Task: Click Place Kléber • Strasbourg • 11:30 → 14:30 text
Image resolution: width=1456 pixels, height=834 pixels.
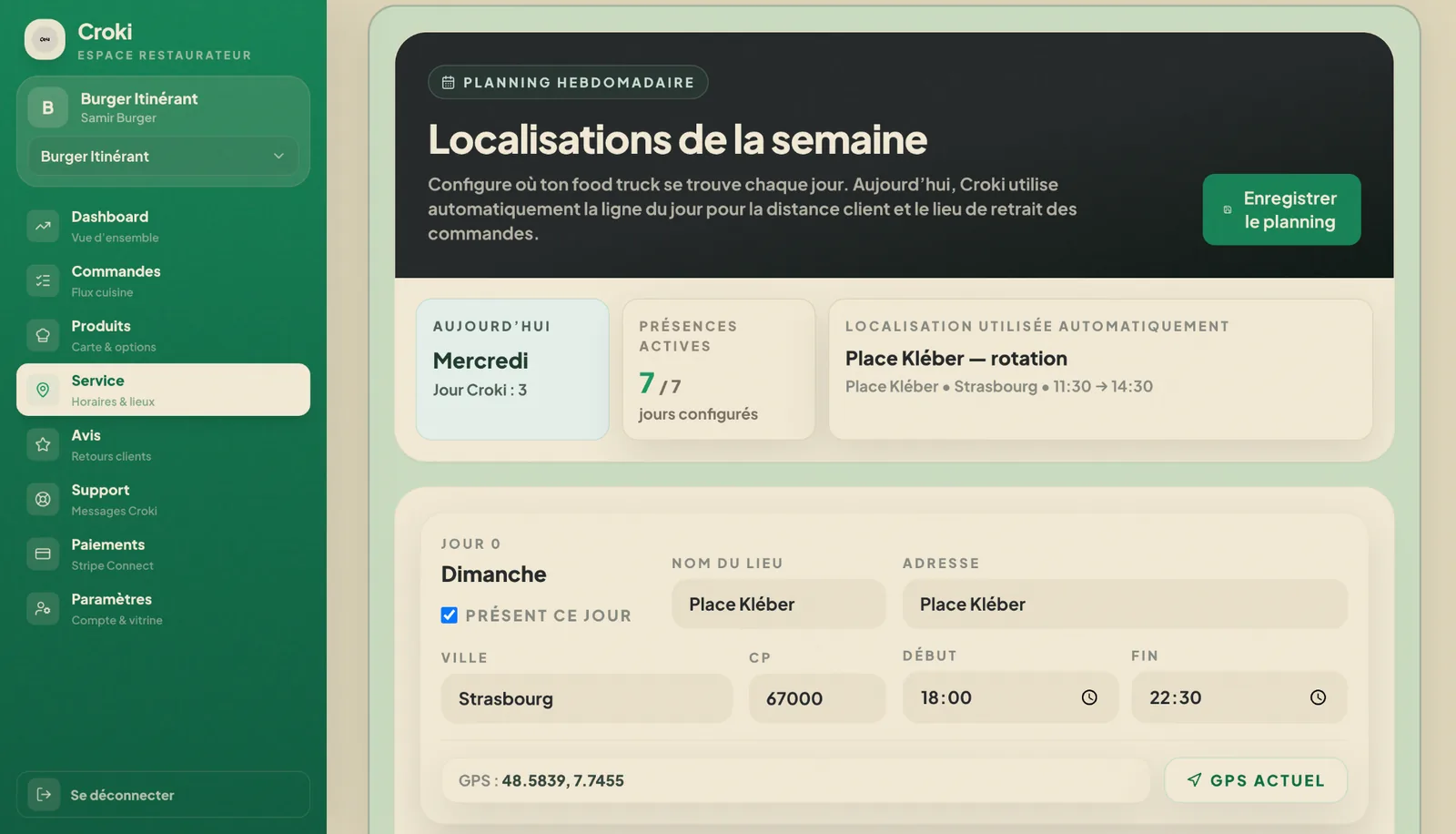Action: point(999,386)
